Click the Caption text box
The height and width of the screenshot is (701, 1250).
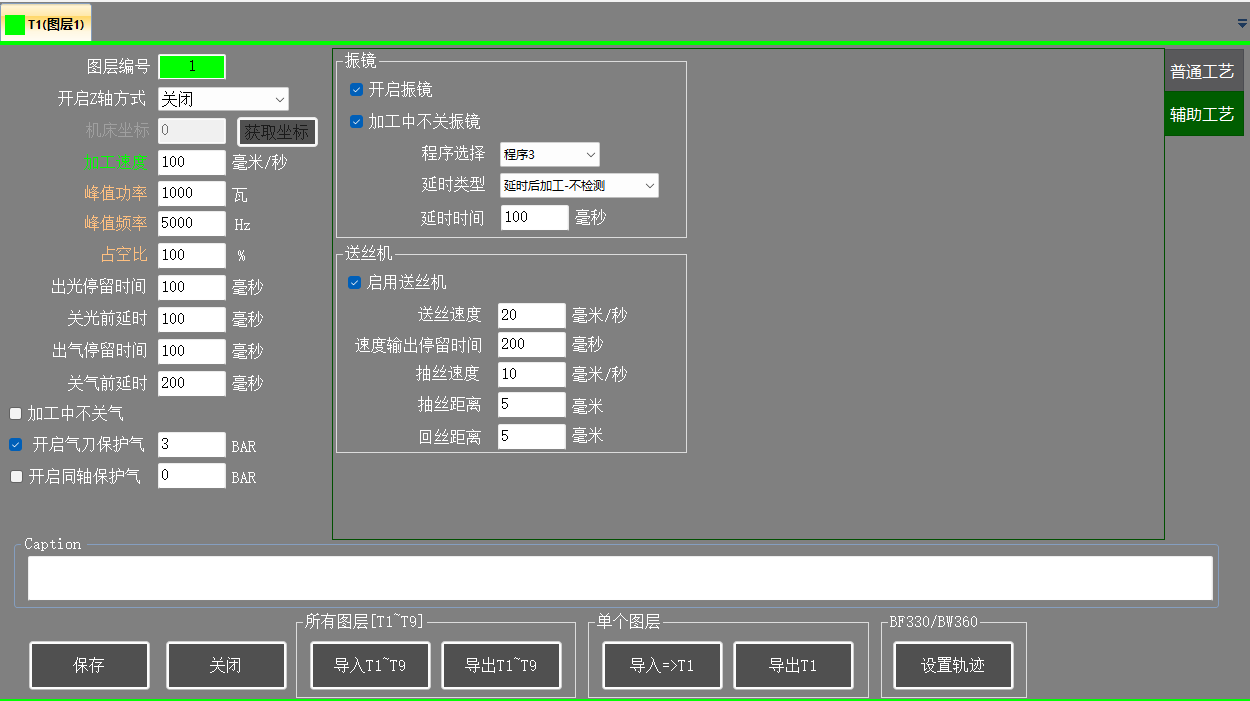pos(620,578)
